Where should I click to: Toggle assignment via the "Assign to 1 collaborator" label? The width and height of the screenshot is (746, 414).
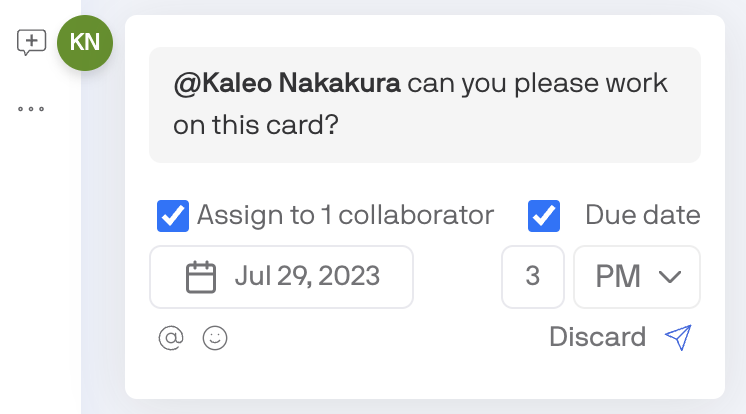tap(345, 215)
